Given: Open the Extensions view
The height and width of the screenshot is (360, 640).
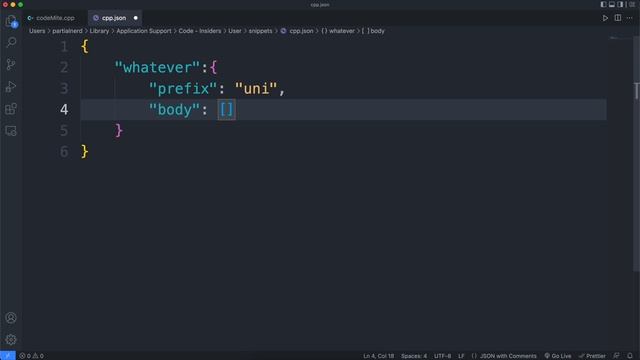Looking at the screenshot, I should (11, 109).
